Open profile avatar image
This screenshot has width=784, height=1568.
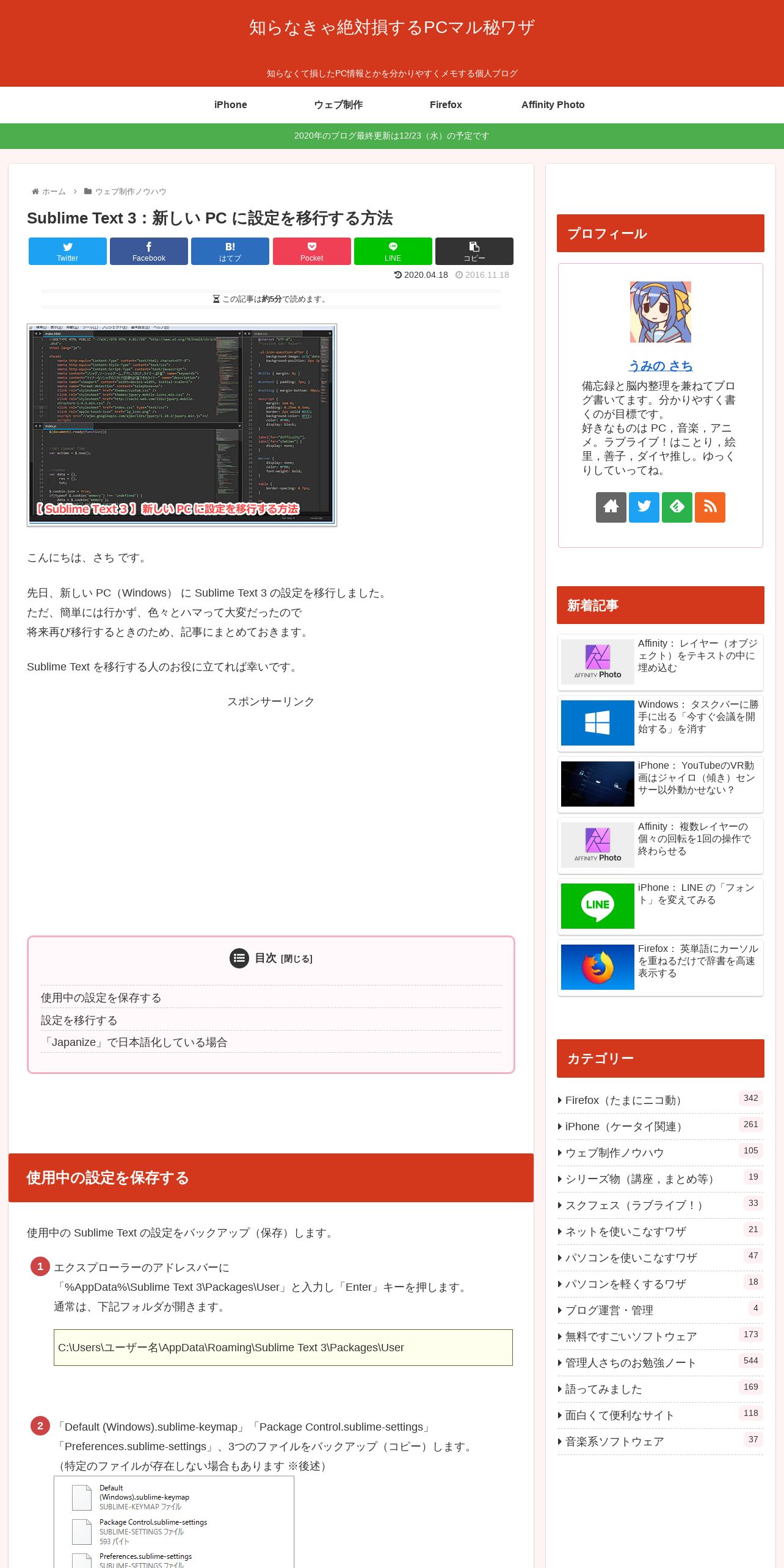point(661,312)
